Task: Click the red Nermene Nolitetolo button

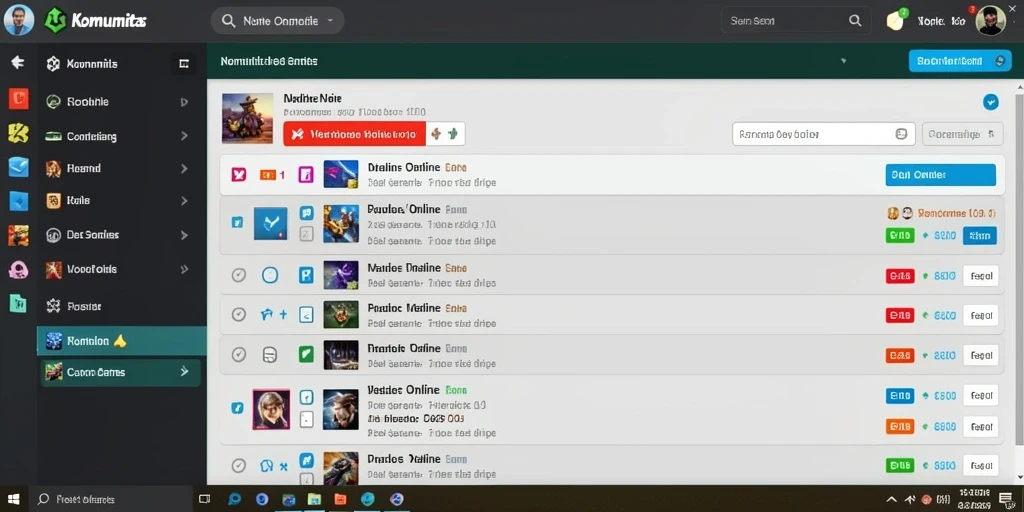Action: click(x=354, y=134)
